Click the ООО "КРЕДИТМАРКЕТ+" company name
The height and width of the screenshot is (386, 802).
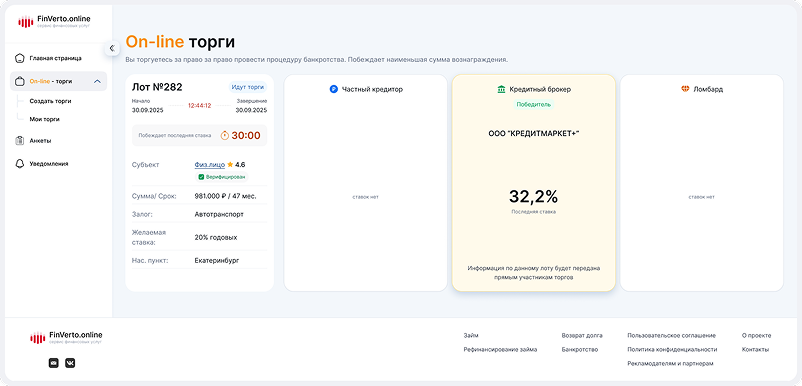[533, 133]
